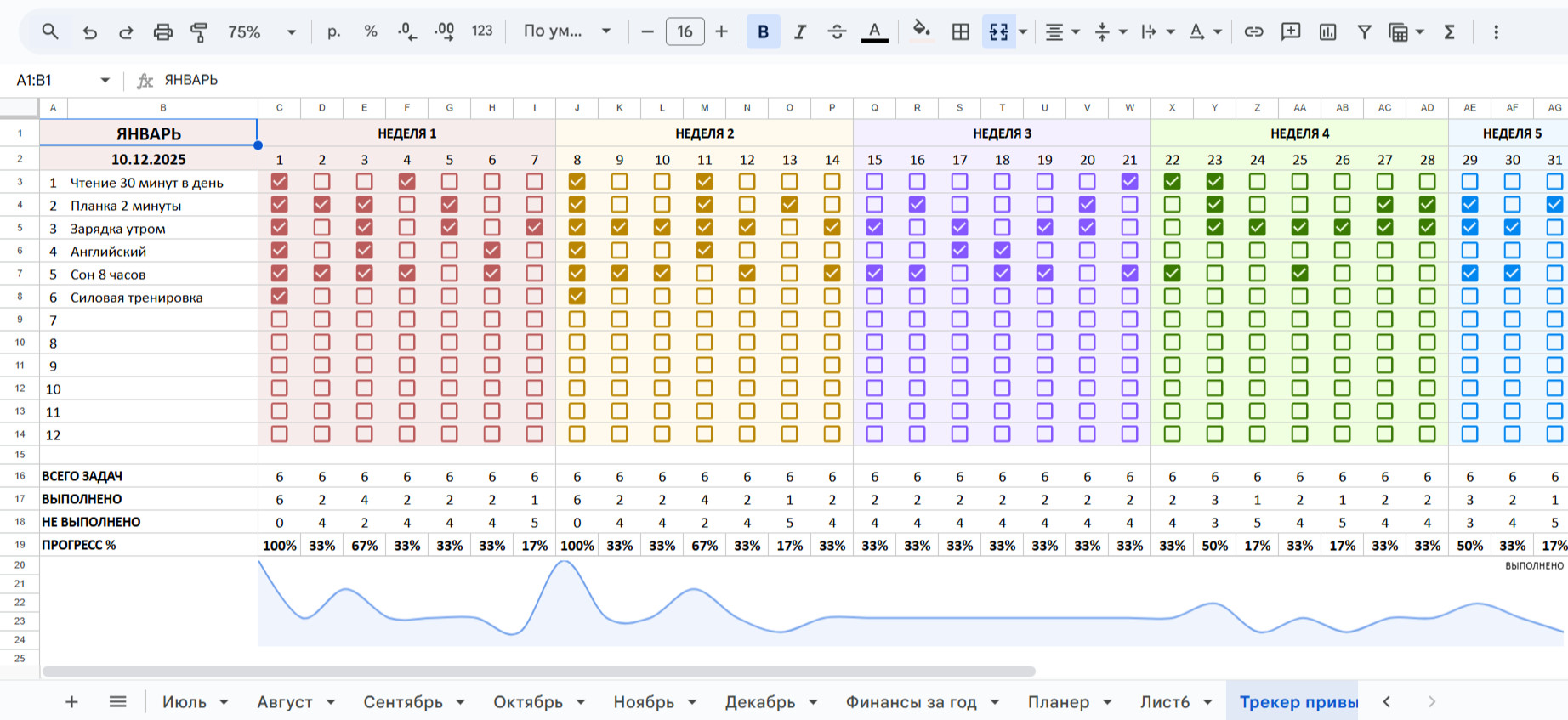Screen dimensions: 1568x720
Task: Select the paint format roller tool
Action: (x=199, y=32)
